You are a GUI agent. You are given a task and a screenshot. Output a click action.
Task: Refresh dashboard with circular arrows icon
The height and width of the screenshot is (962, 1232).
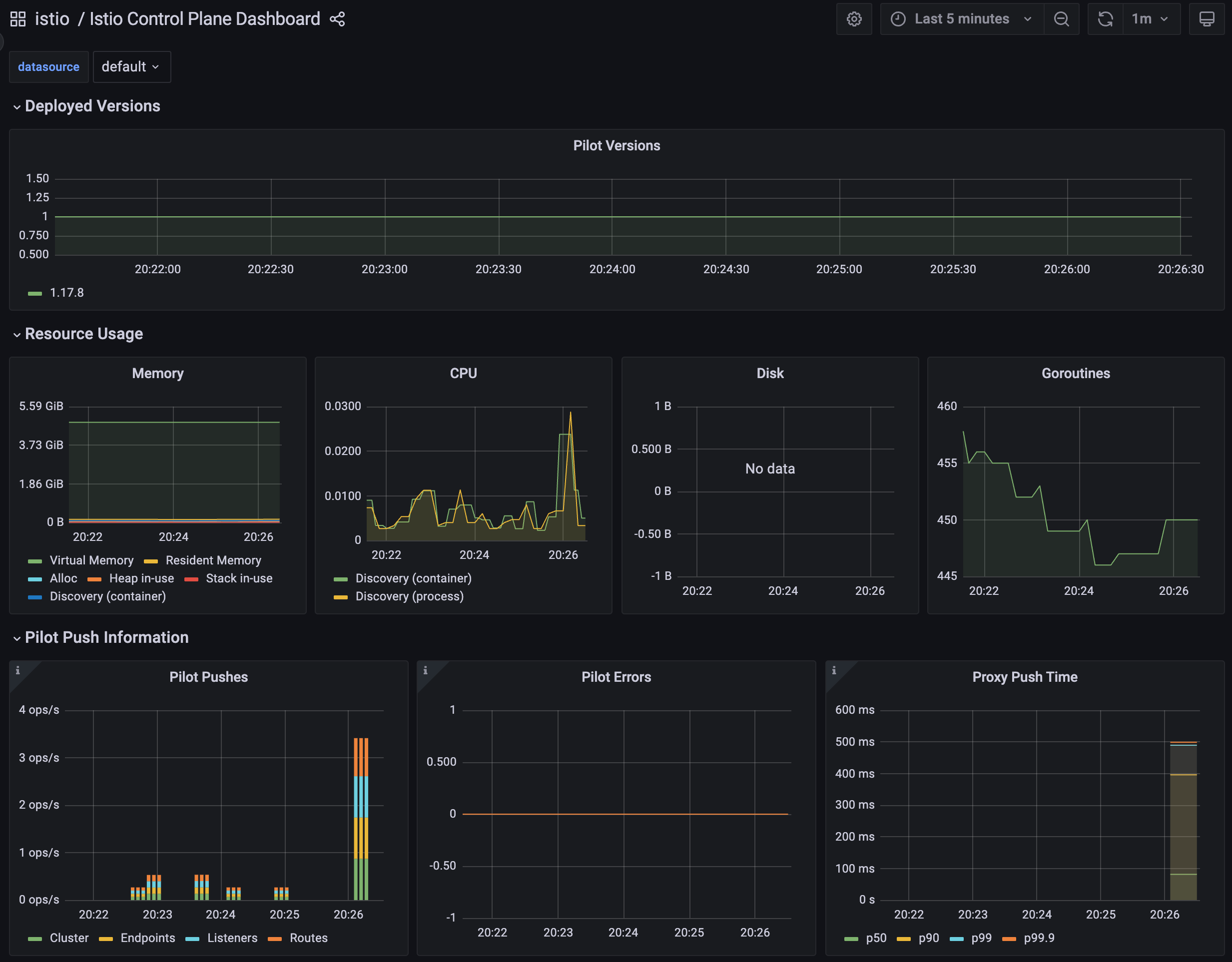pos(1105,19)
